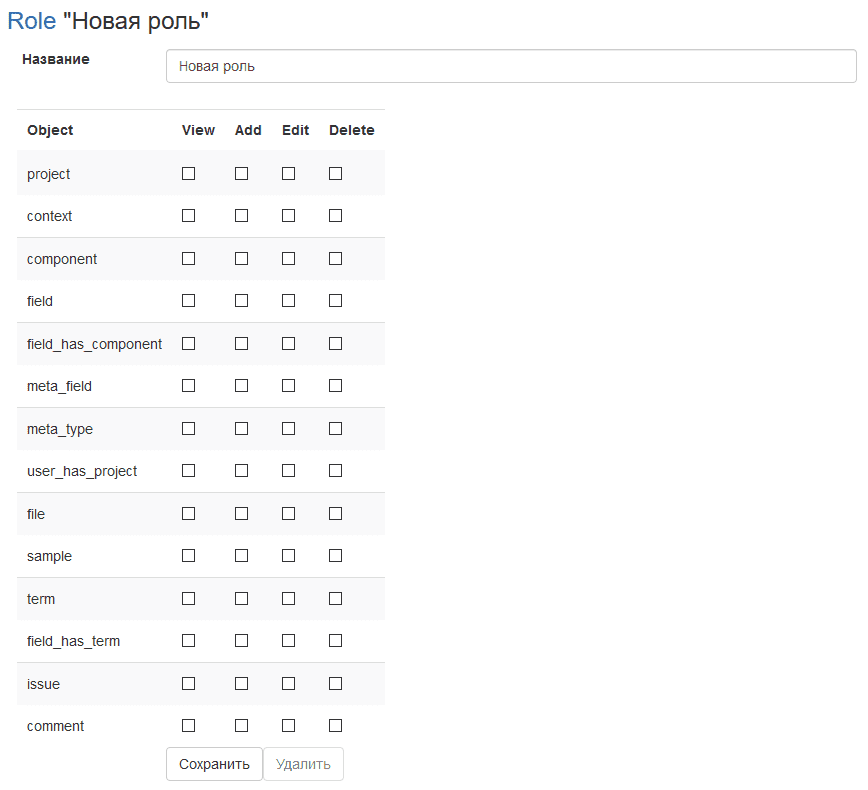Enable View permission for issue
The width and height of the screenshot is (868, 790).
click(x=188, y=683)
